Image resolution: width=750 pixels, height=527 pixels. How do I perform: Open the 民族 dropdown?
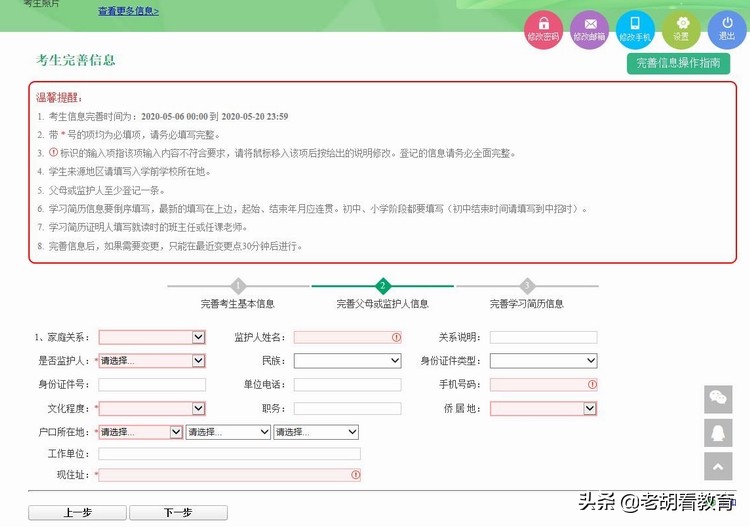348,361
